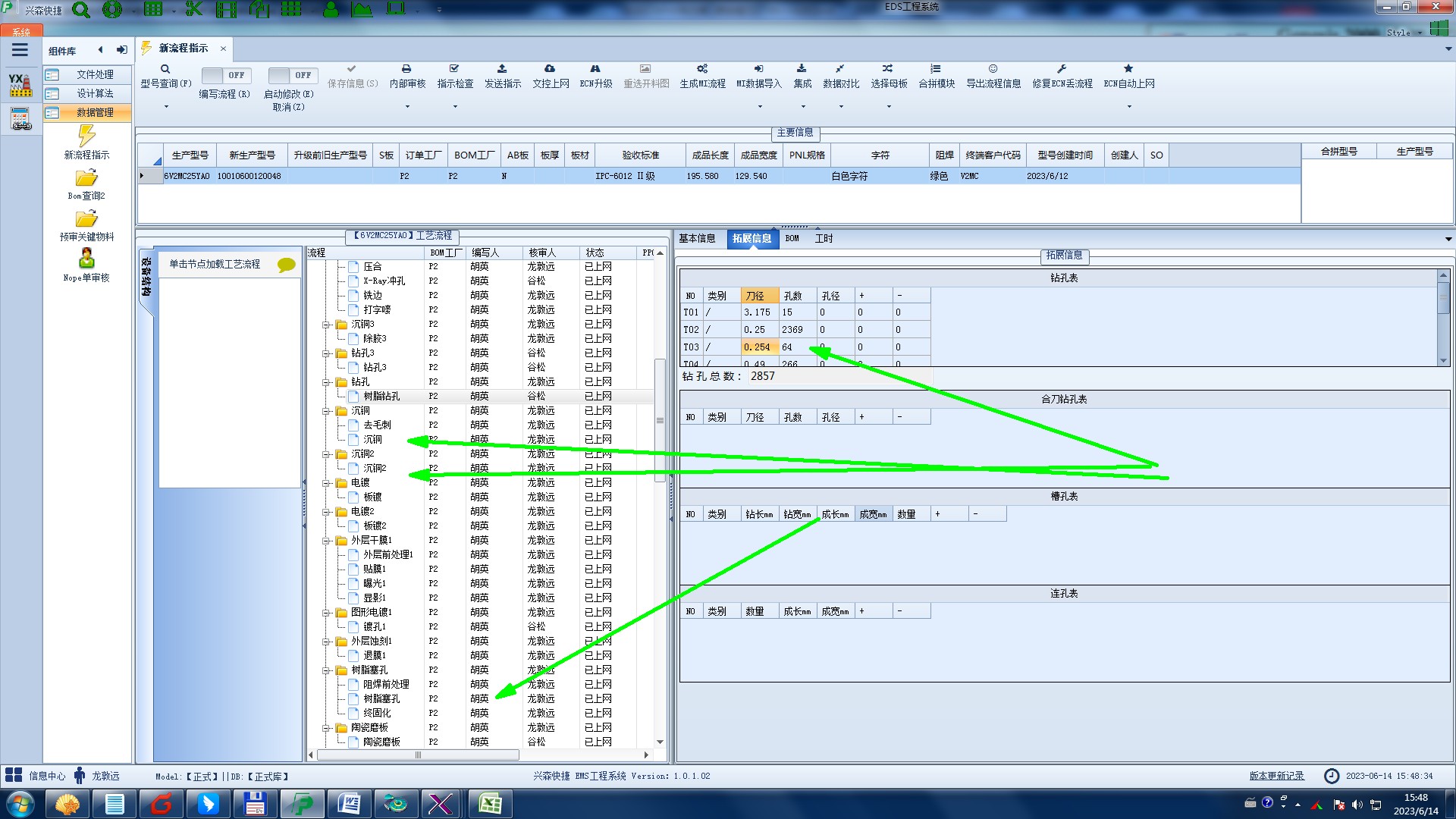Click 选择母板 shuffle icon

tap(888, 69)
